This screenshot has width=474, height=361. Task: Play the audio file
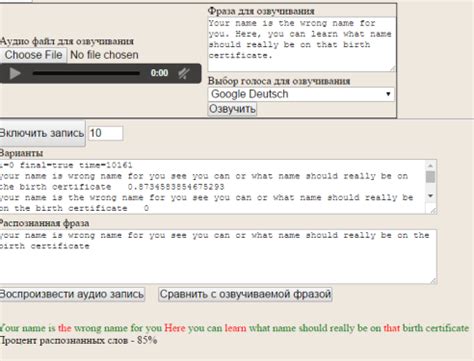pyautogui.click(x=15, y=73)
